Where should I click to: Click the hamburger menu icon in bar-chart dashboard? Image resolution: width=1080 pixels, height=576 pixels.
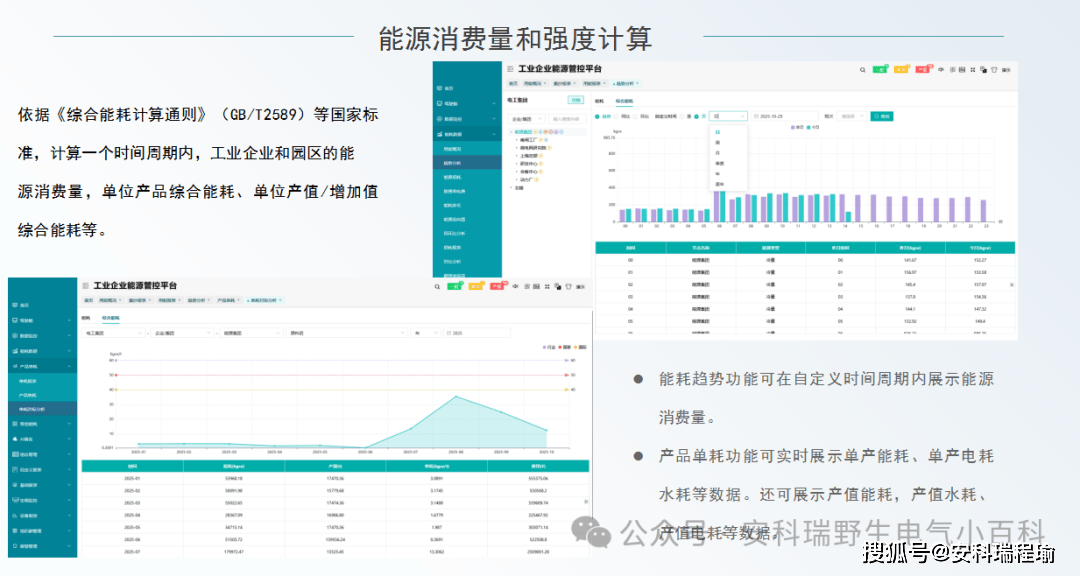(510, 69)
